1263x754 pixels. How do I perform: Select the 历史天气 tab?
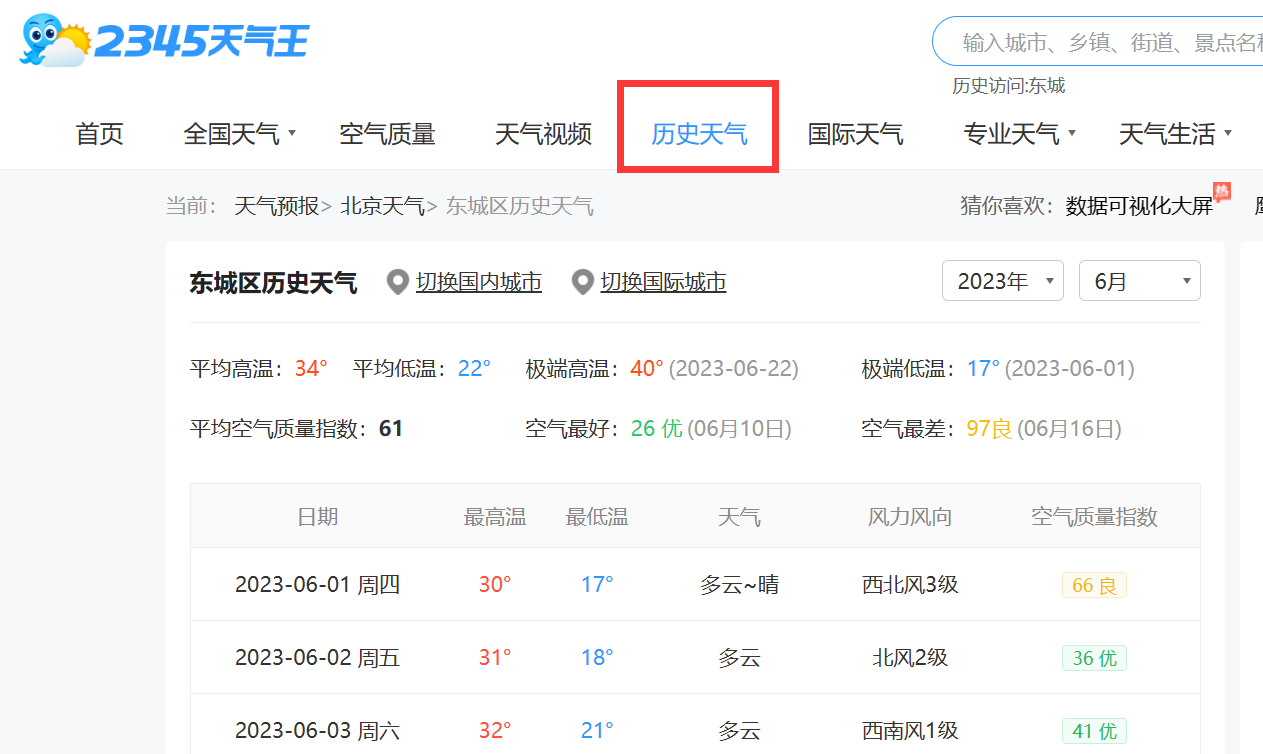(699, 134)
